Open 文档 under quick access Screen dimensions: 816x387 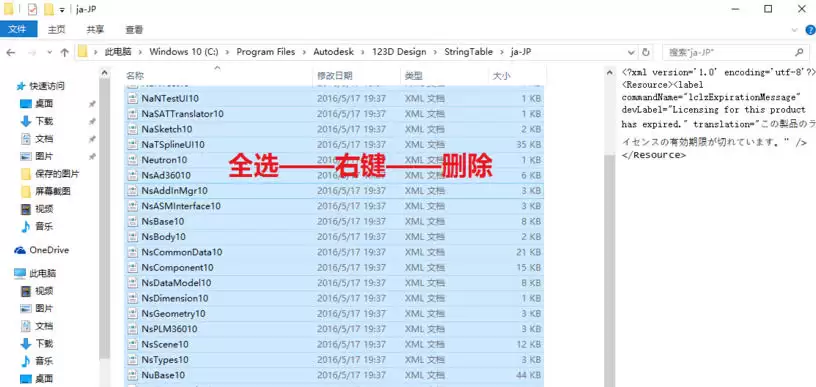(x=44, y=139)
